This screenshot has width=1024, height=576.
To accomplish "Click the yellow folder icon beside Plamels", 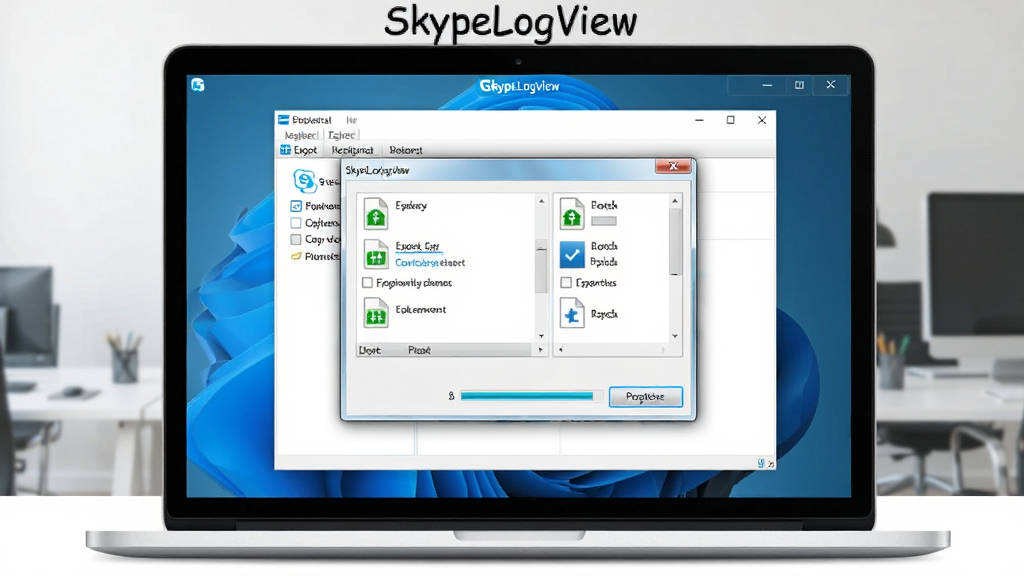I will click(296, 256).
